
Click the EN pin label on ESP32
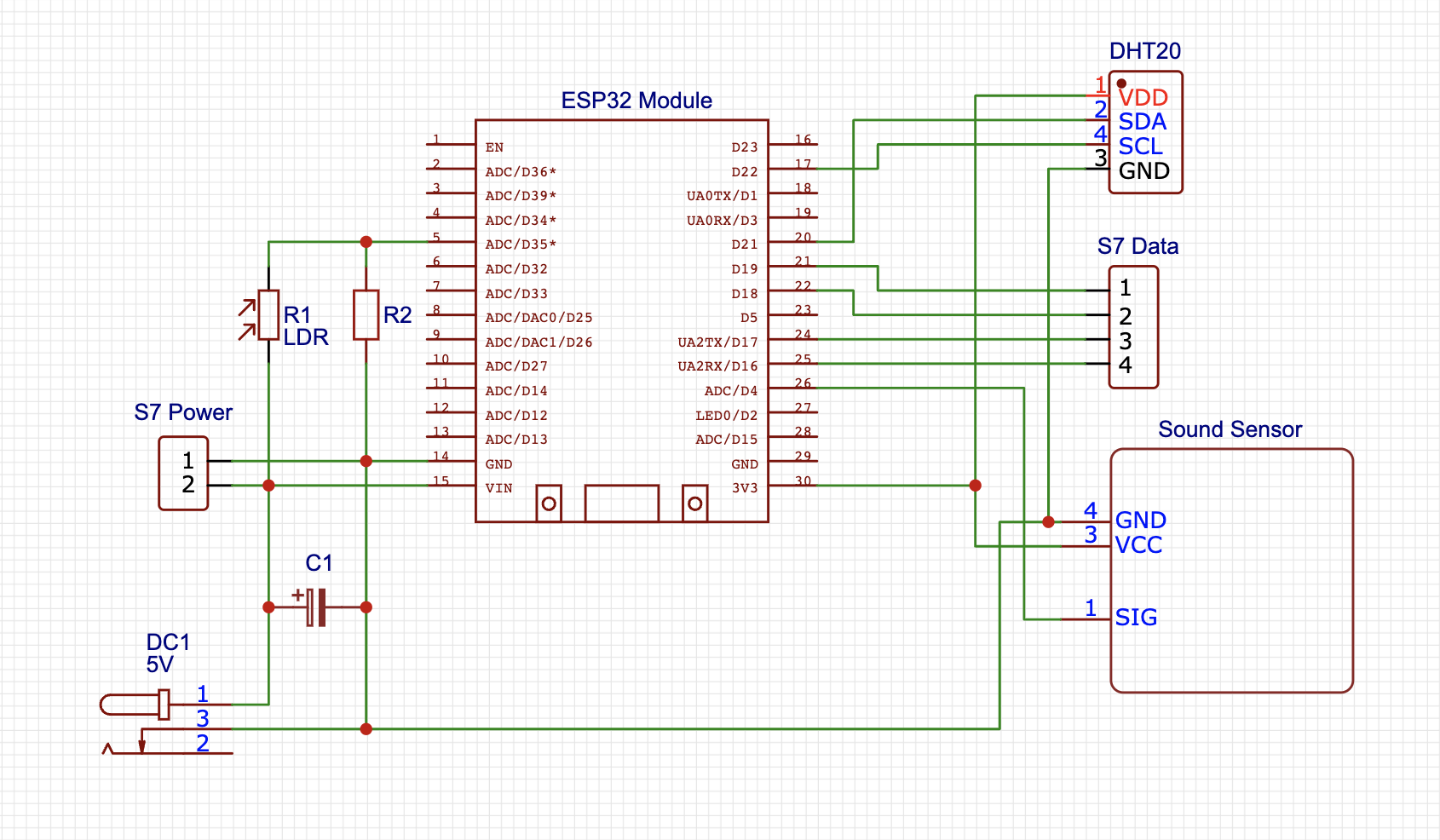tap(494, 147)
